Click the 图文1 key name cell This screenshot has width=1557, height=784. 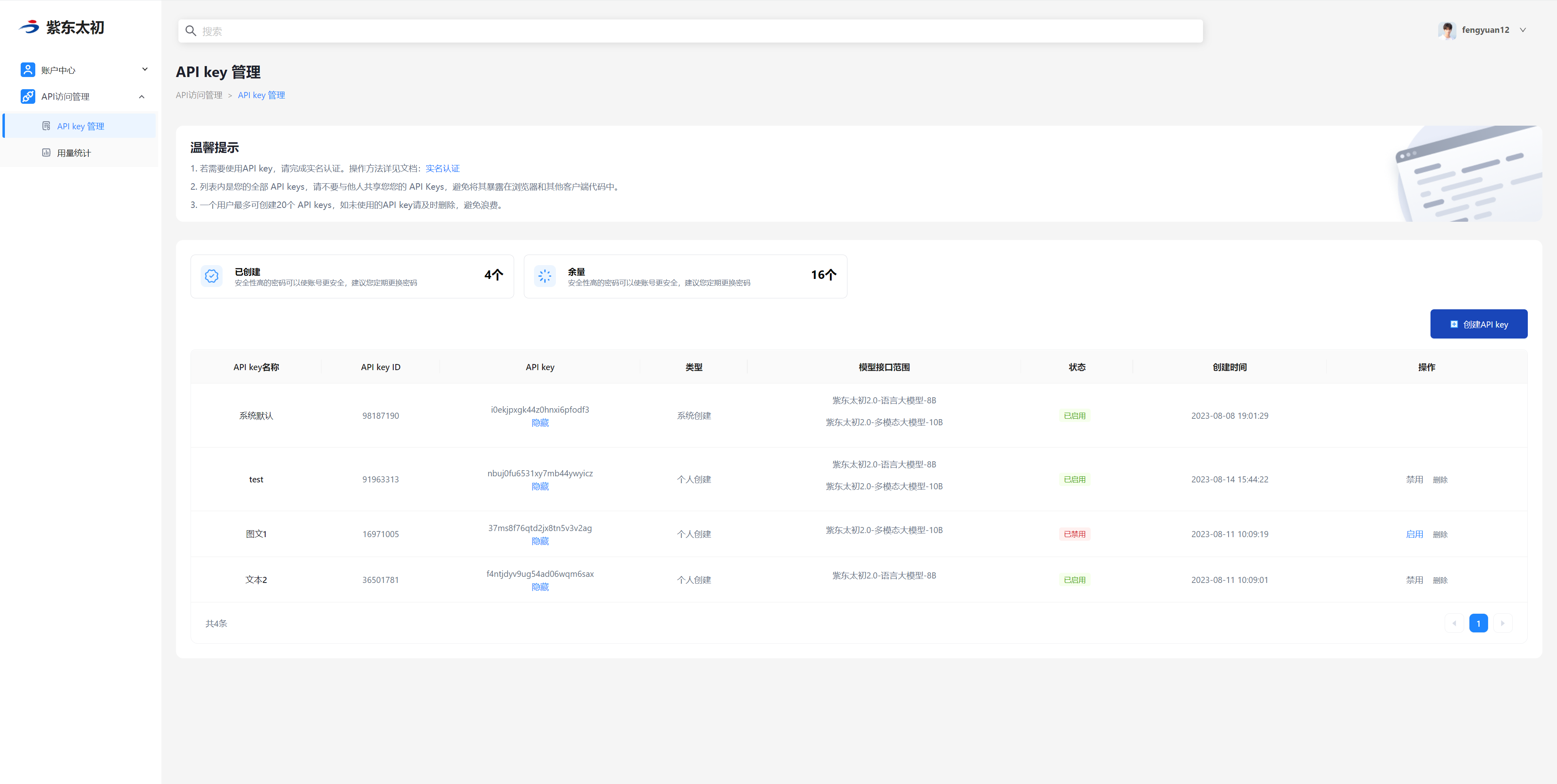pyautogui.click(x=256, y=534)
